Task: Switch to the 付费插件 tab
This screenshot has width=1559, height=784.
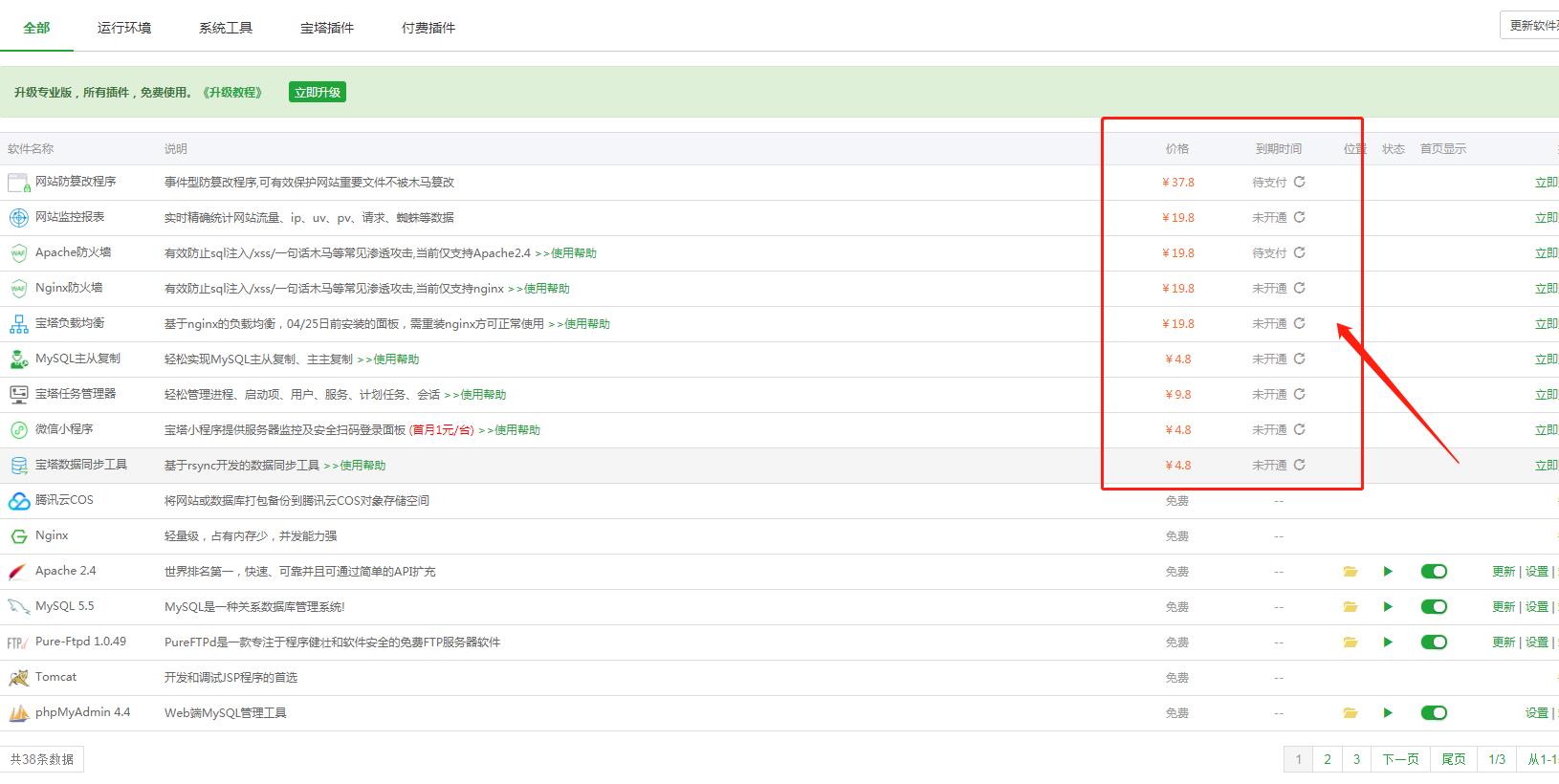Action: tap(428, 28)
